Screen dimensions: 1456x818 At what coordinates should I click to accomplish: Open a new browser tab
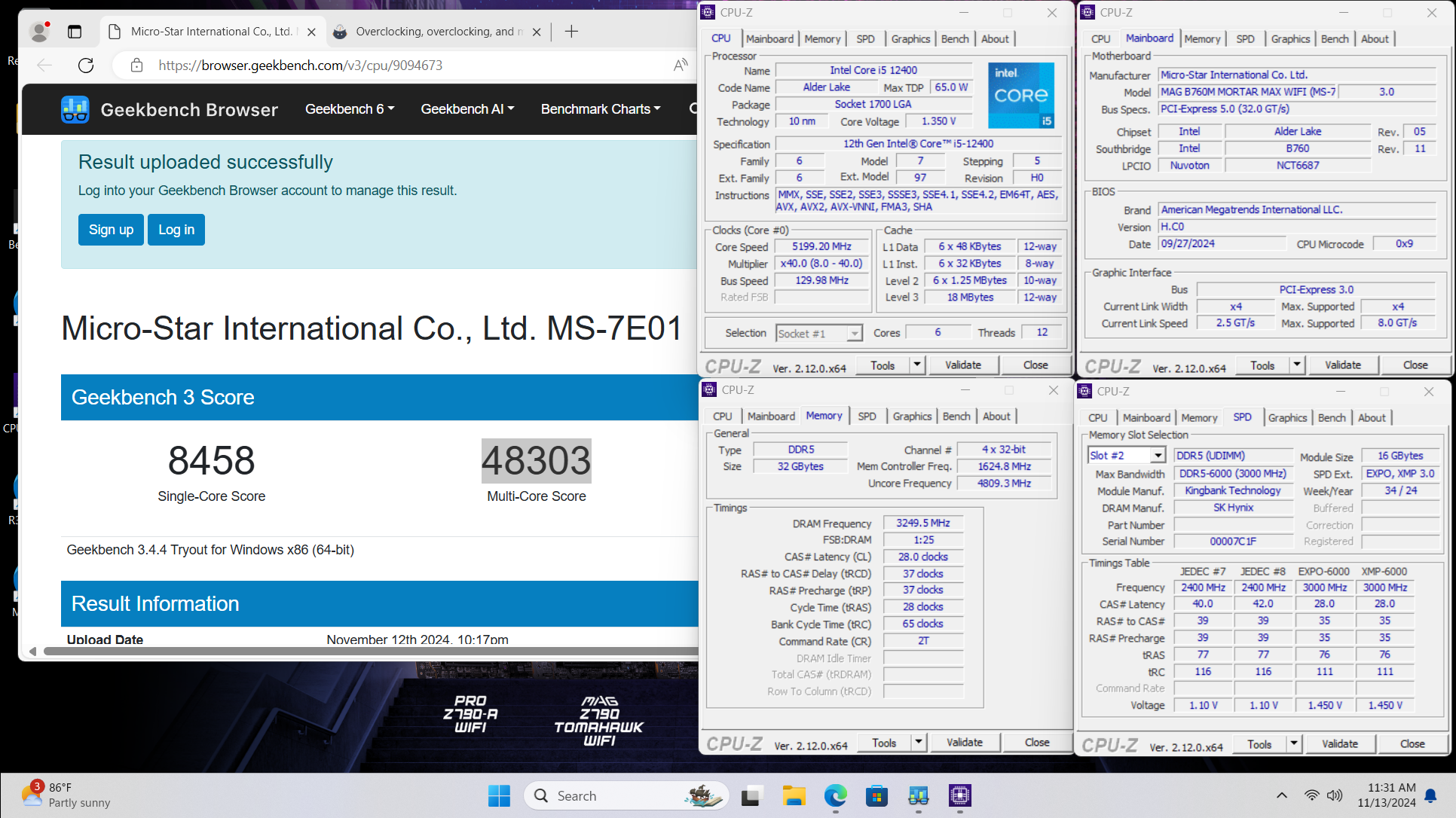(572, 32)
